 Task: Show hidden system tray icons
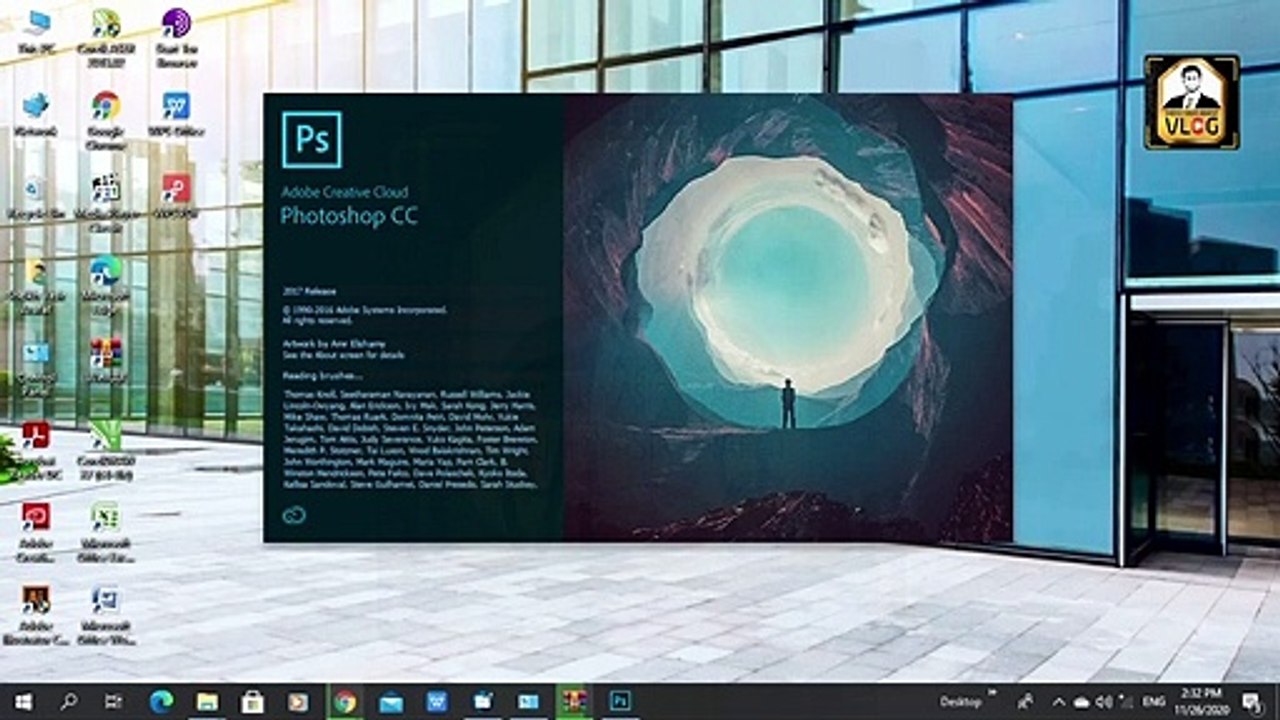[1058, 701]
